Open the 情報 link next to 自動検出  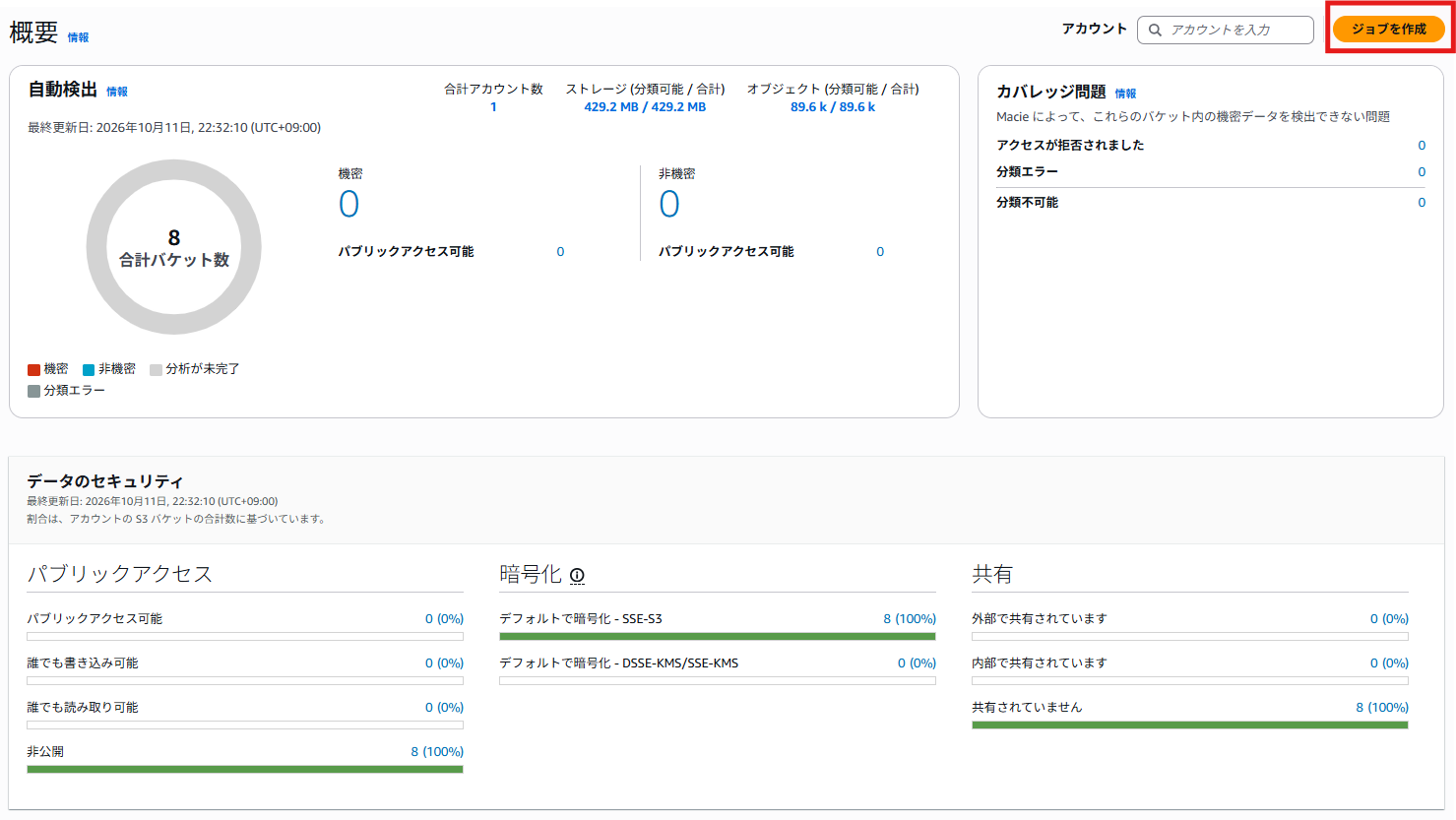tap(117, 92)
